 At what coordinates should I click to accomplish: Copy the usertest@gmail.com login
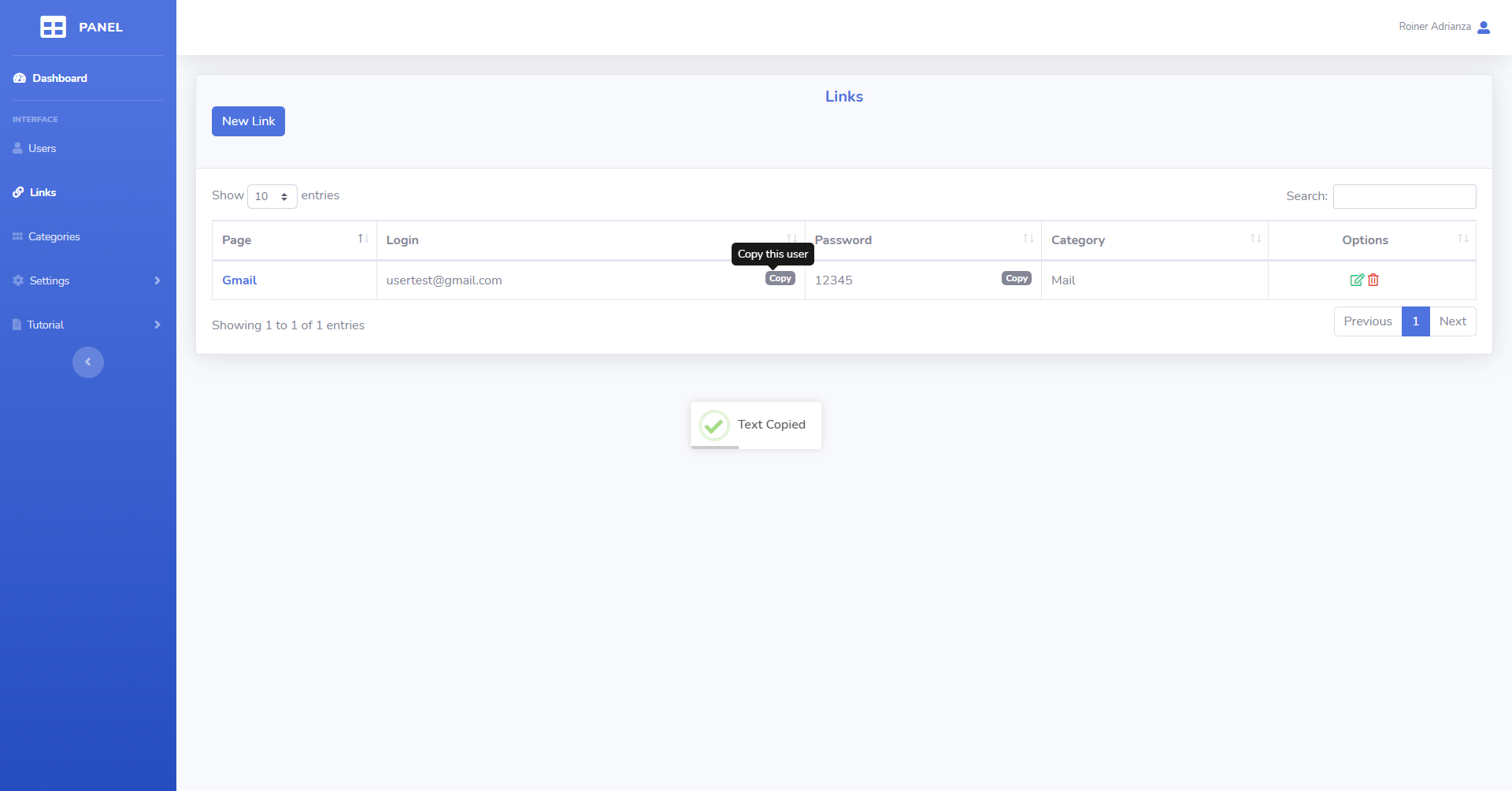[780, 279]
